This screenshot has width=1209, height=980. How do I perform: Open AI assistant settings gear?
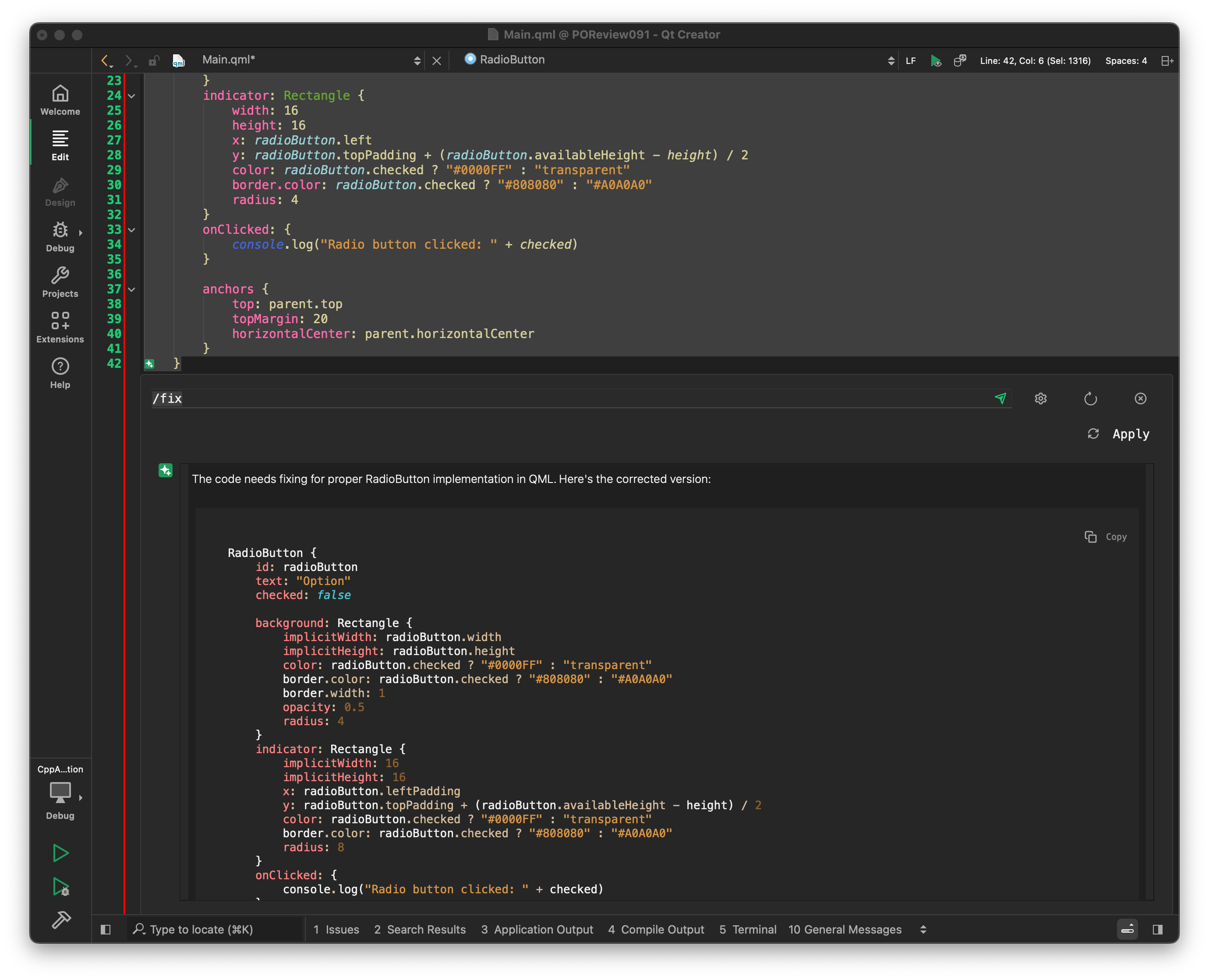tap(1041, 398)
